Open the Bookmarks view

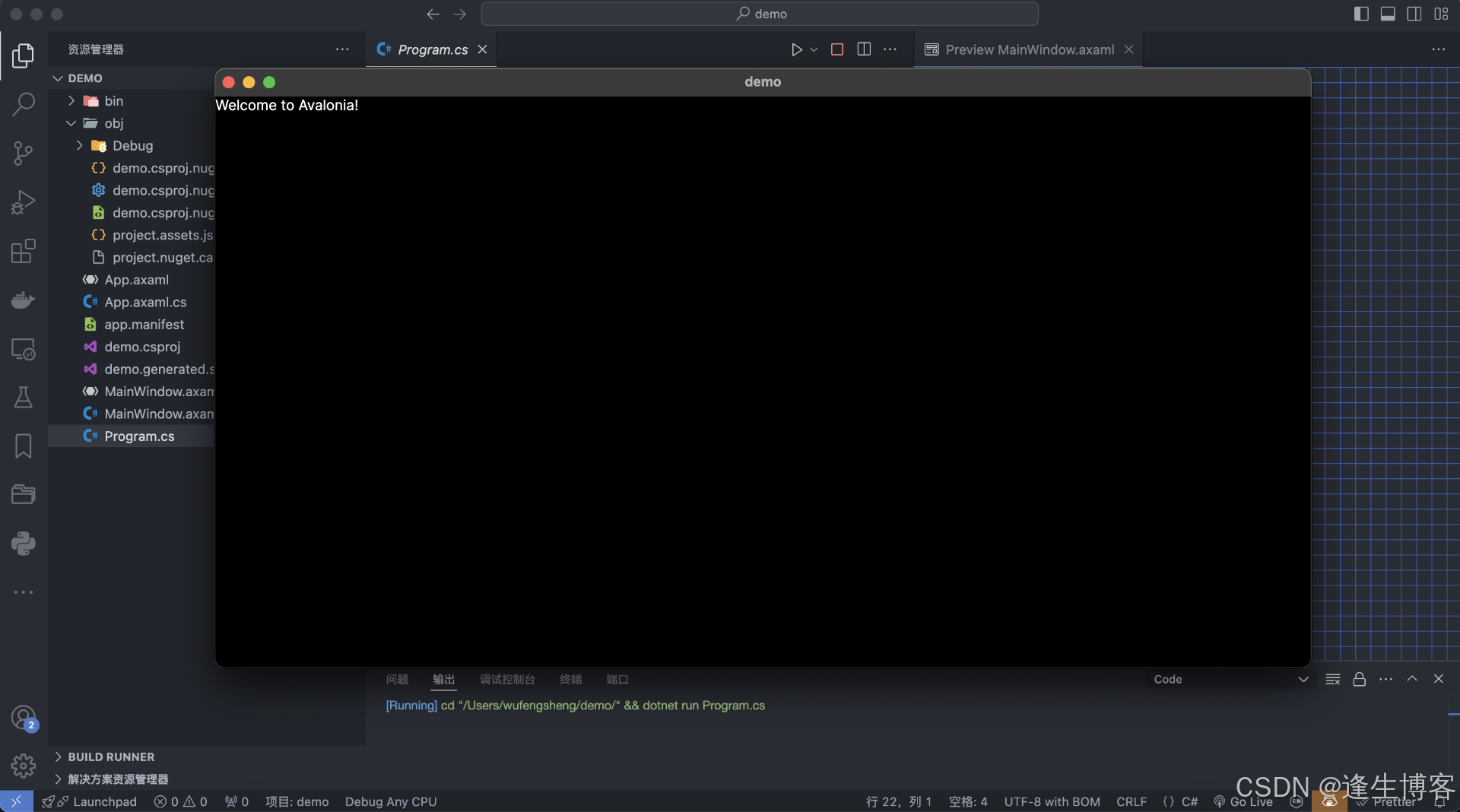23,446
